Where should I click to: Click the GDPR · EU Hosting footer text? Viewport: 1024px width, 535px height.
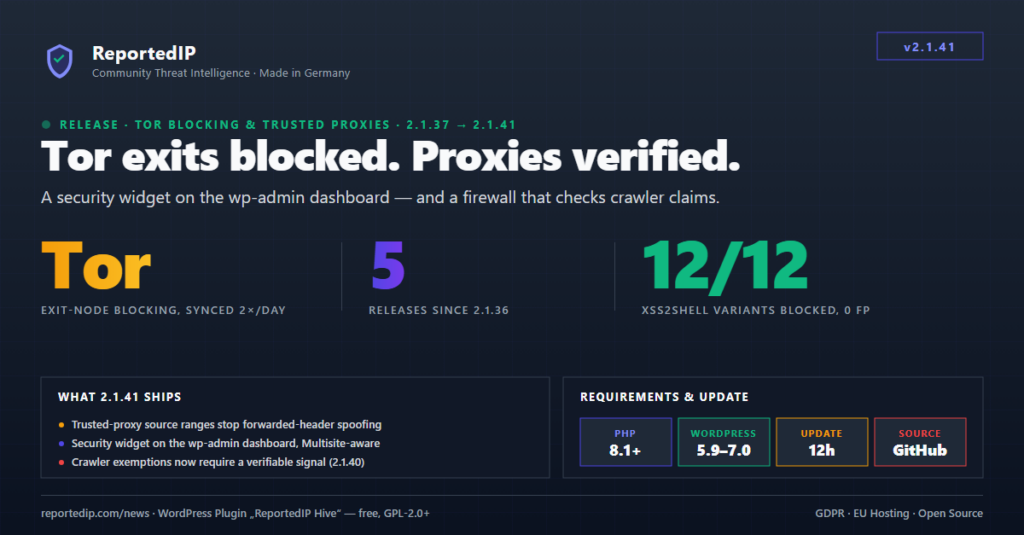pos(862,513)
